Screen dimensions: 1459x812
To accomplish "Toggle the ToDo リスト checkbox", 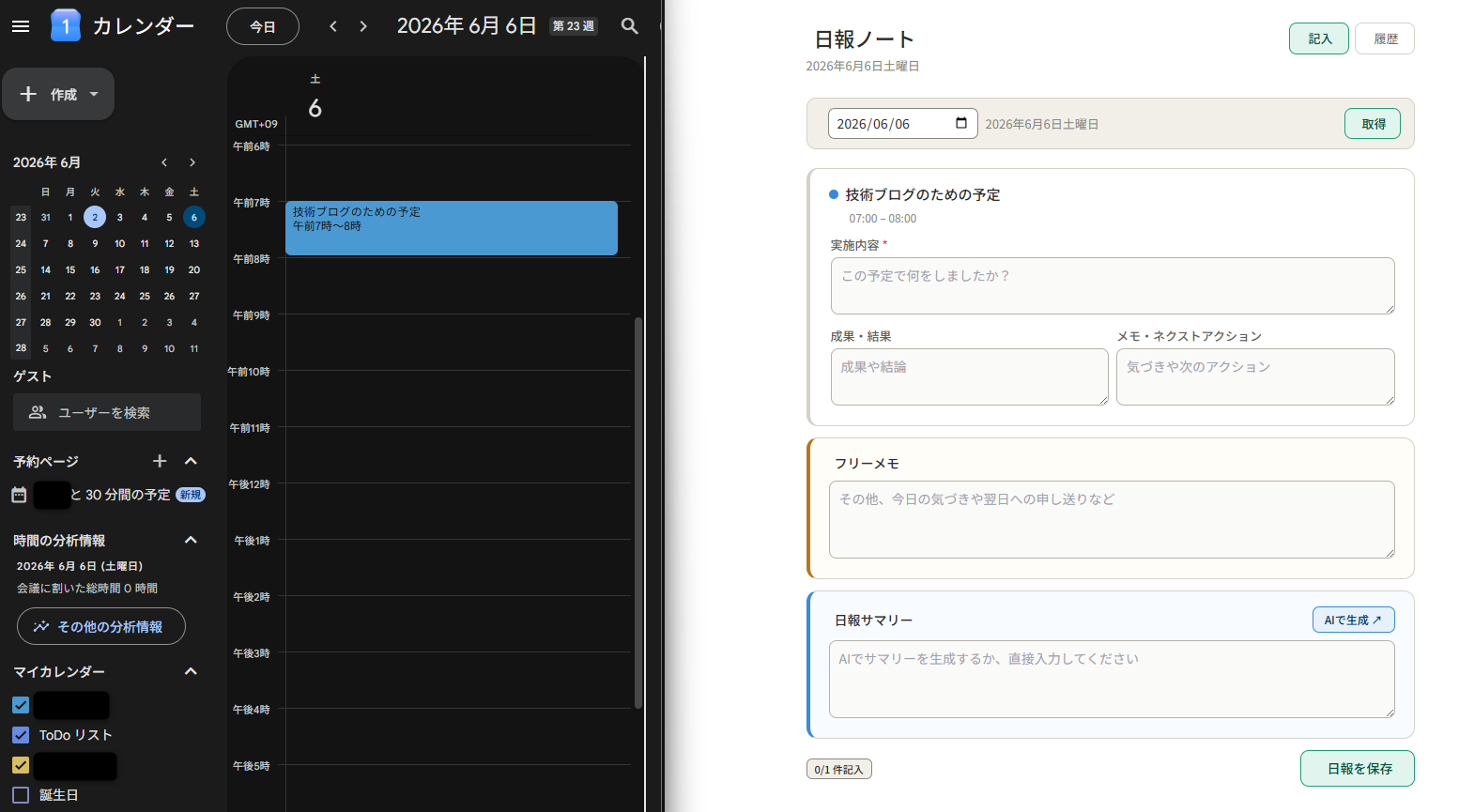I will pyautogui.click(x=21, y=735).
